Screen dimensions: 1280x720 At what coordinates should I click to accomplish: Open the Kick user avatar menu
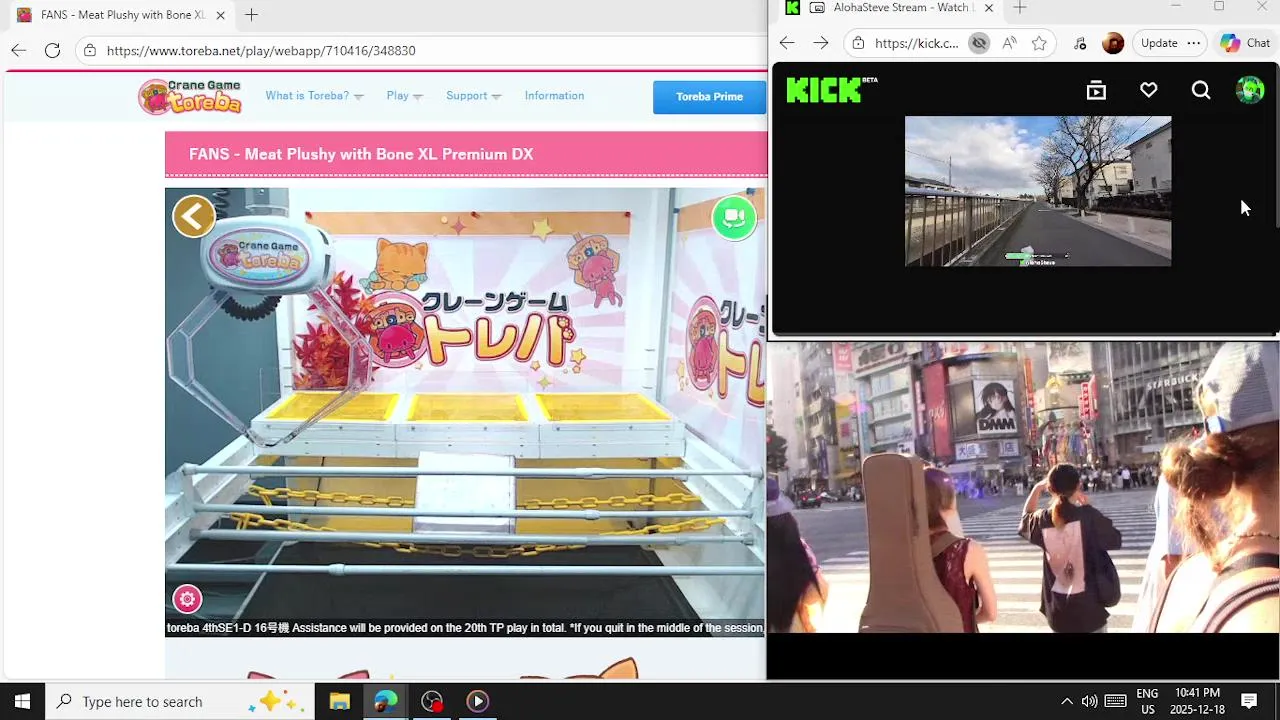coord(1250,90)
